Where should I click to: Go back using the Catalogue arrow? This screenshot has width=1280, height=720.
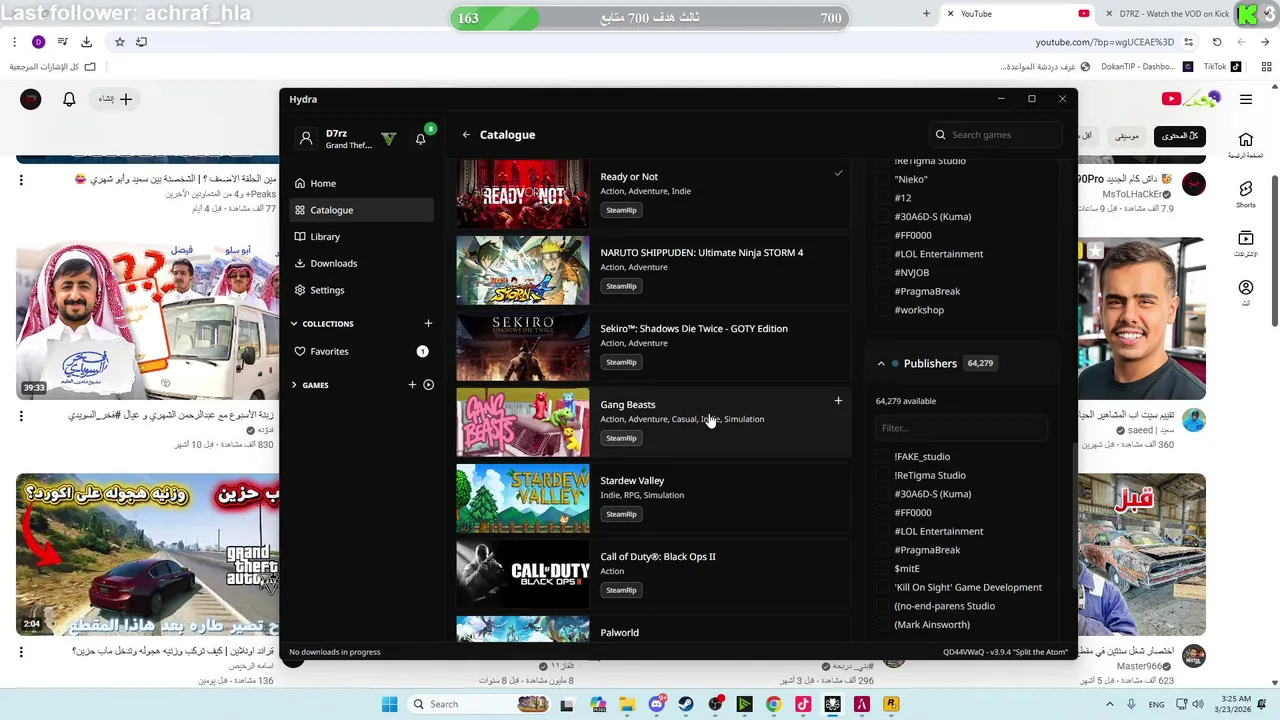[466, 134]
